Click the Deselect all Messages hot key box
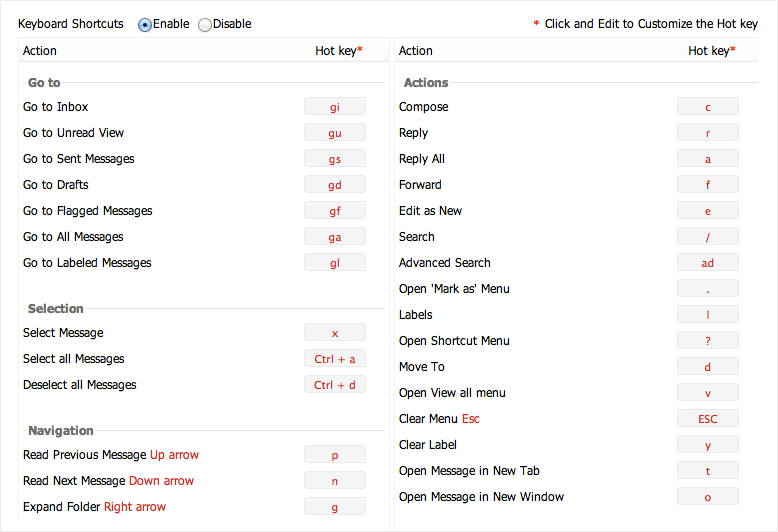Screen dimensions: 778x532 click(x=335, y=385)
